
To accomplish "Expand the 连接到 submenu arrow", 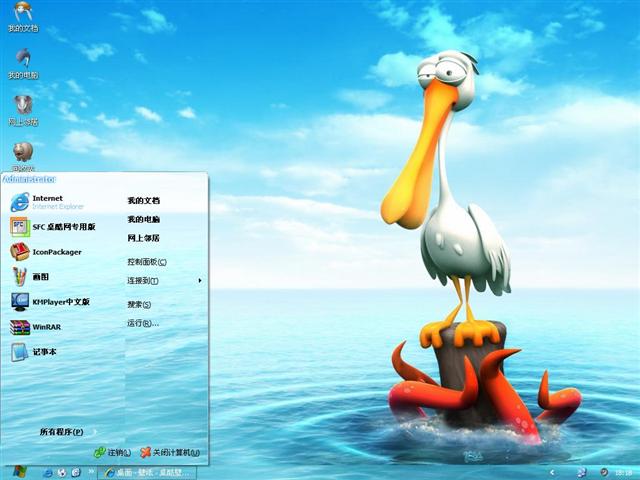I will pos(200,280).
